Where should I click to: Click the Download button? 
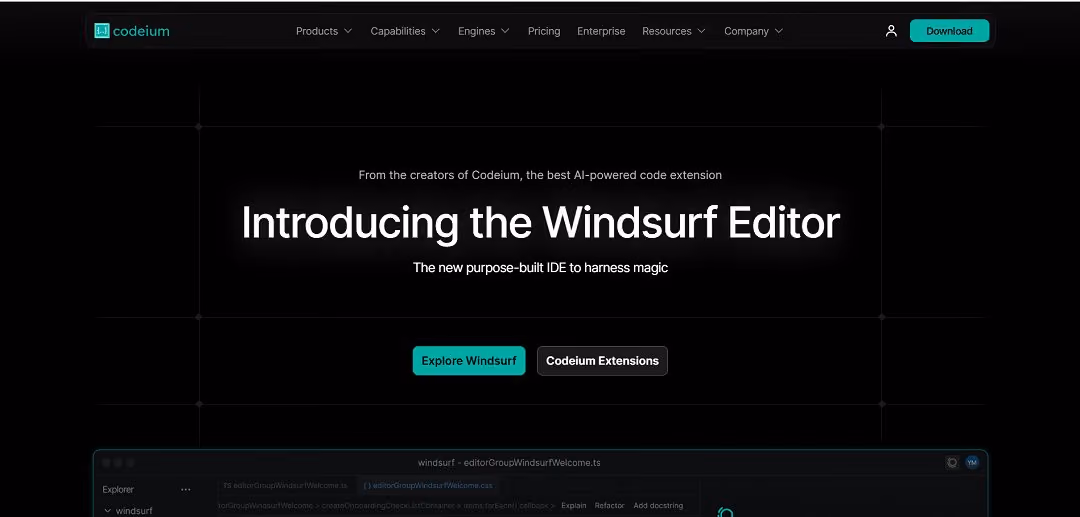click(x=949, y=31)
